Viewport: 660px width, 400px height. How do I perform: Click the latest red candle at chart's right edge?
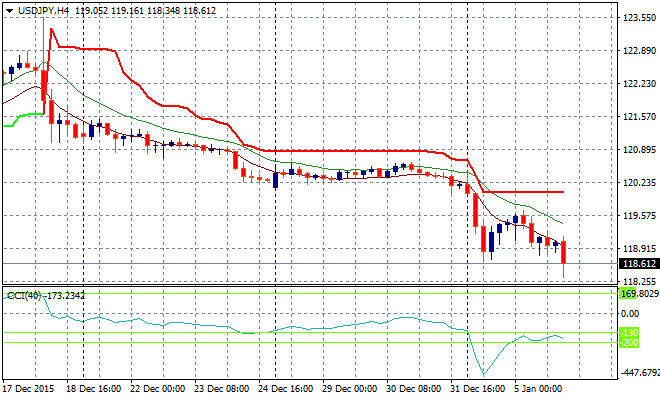563,253
